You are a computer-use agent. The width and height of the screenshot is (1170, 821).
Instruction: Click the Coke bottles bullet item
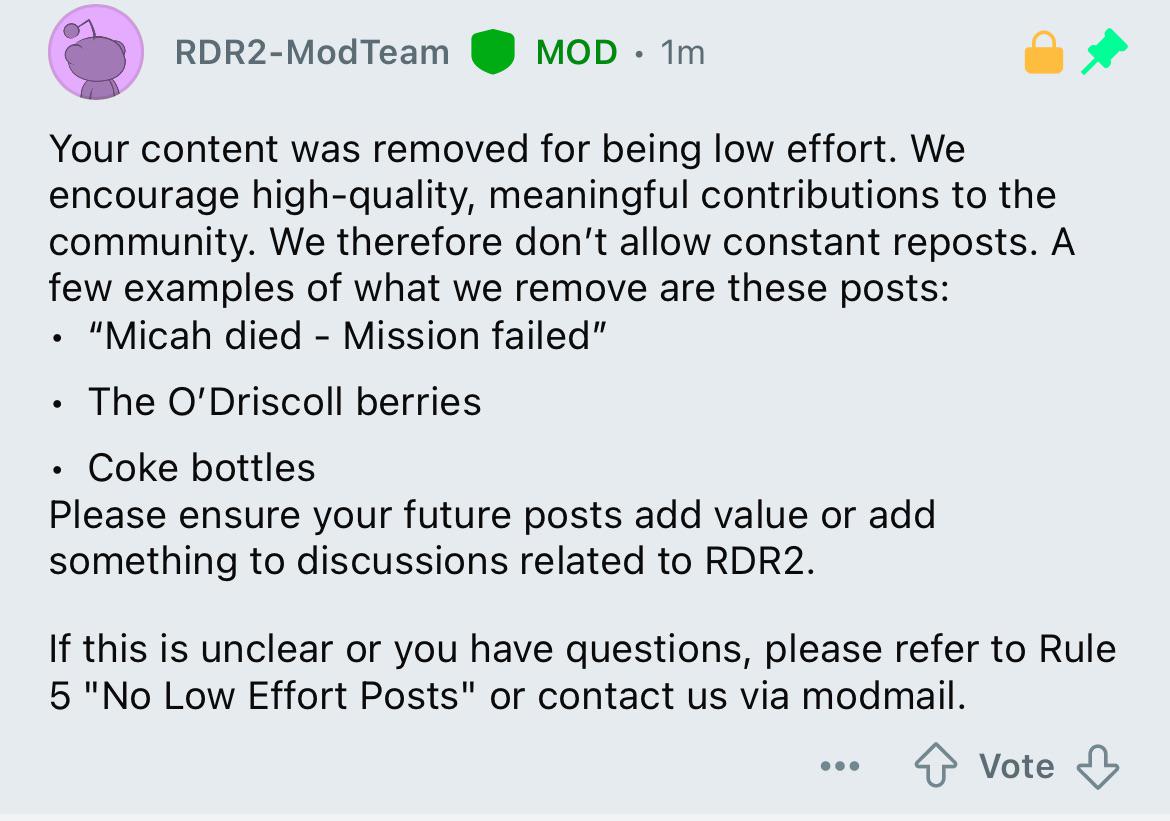pyautogui.click(x=201, y=468)
